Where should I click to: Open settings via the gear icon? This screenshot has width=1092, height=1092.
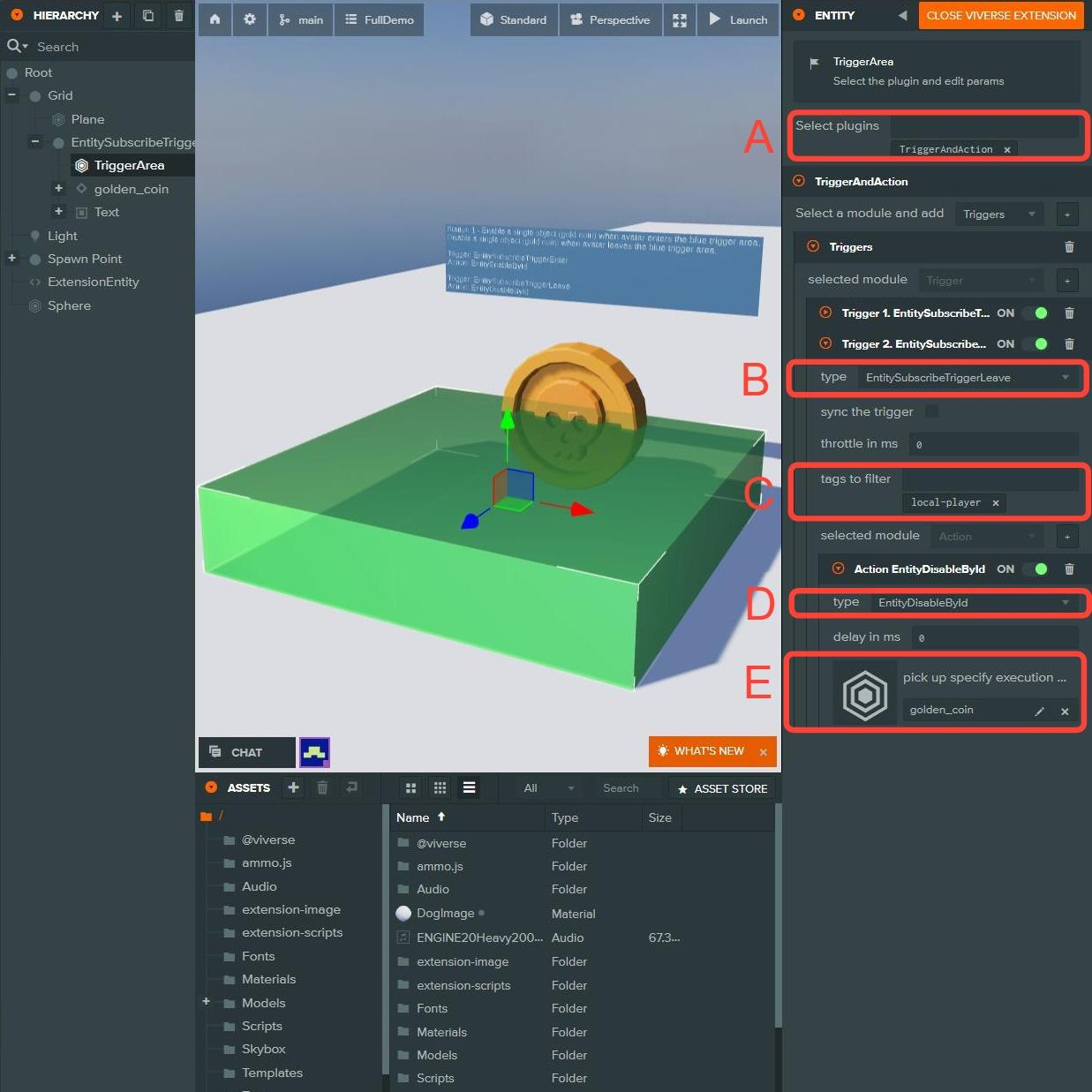[x=250, y=19]
